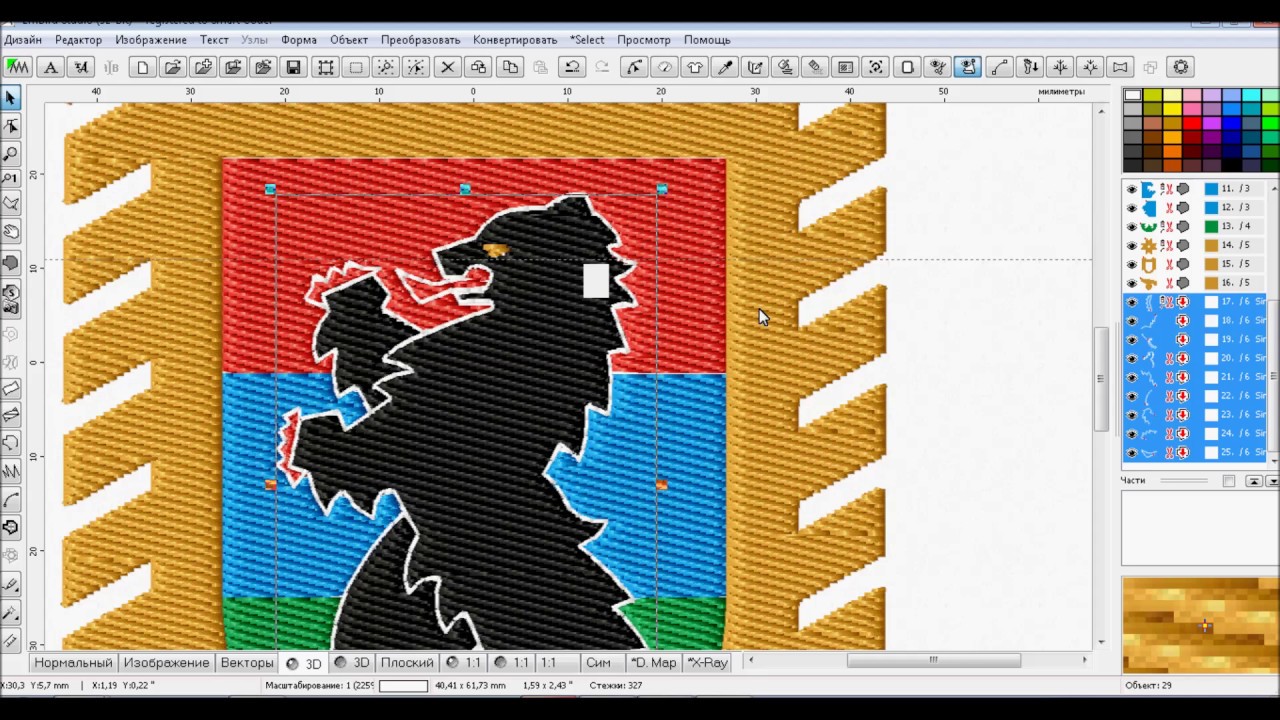Switch to Изображение view tab
This screenshot has width=1280, height=720.
(167, 663)
